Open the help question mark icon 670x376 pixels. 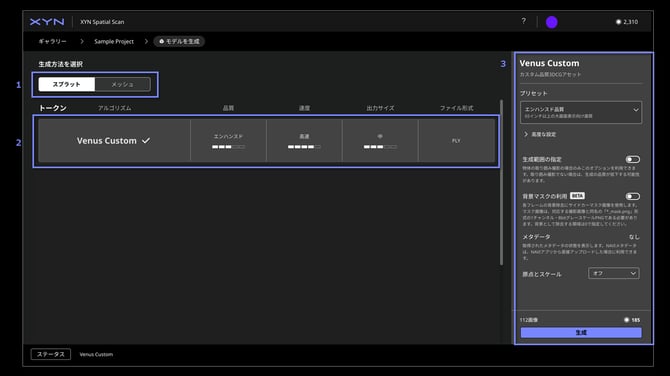523,21
